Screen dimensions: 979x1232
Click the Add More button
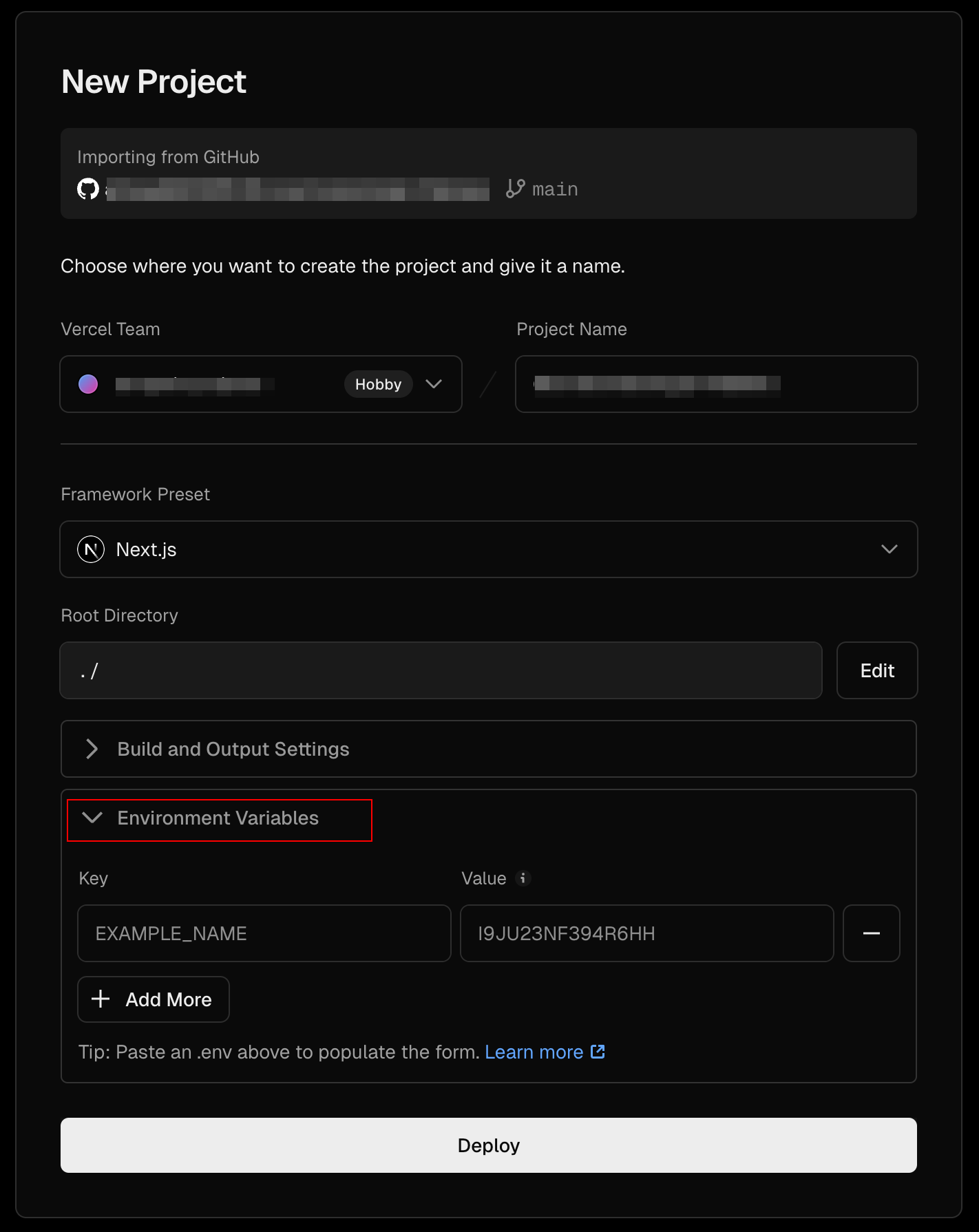[x=154, y=999]
